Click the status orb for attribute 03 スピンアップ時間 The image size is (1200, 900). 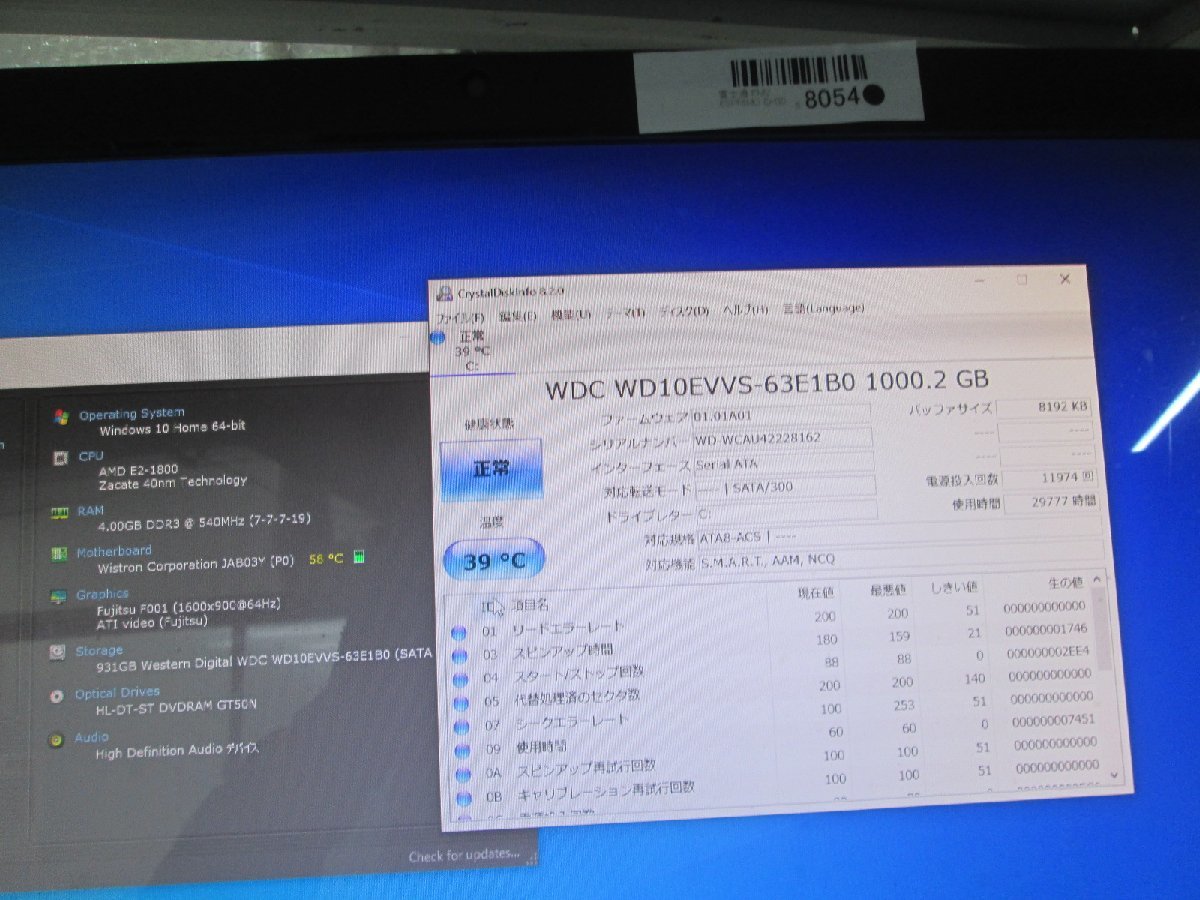(x=460, y=656)
